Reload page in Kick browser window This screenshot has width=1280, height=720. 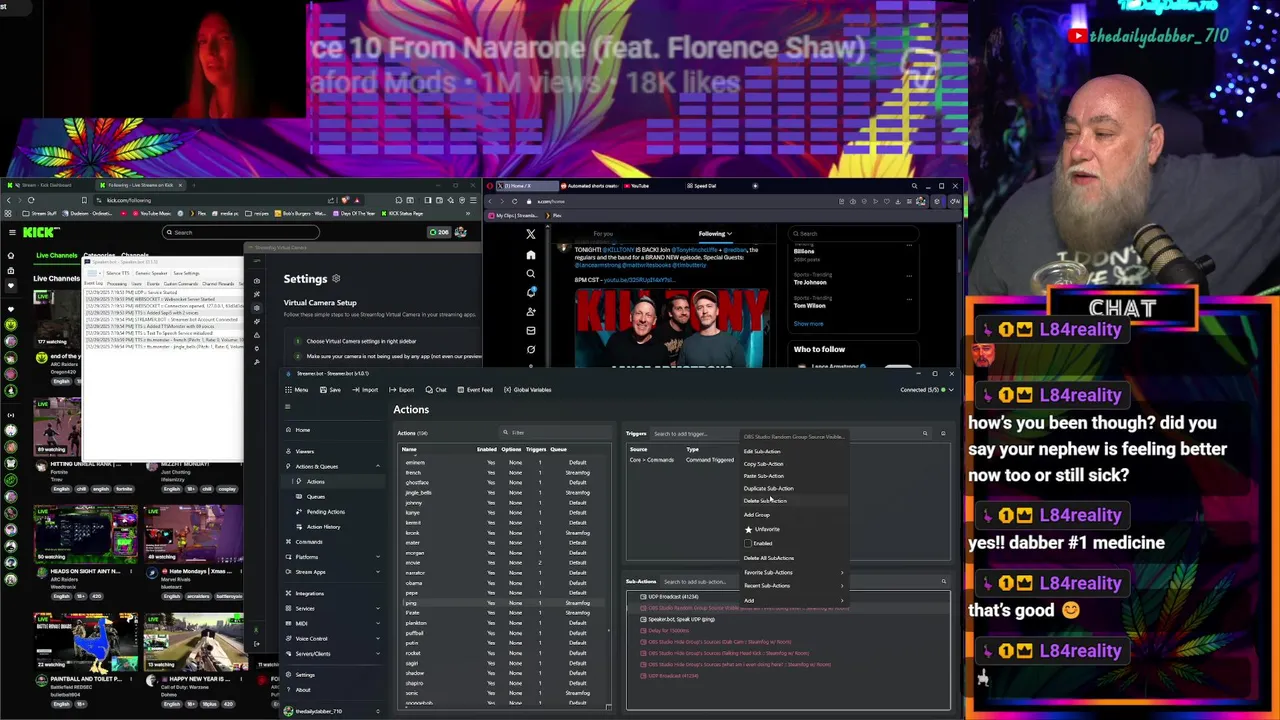[x=31, y=200]
